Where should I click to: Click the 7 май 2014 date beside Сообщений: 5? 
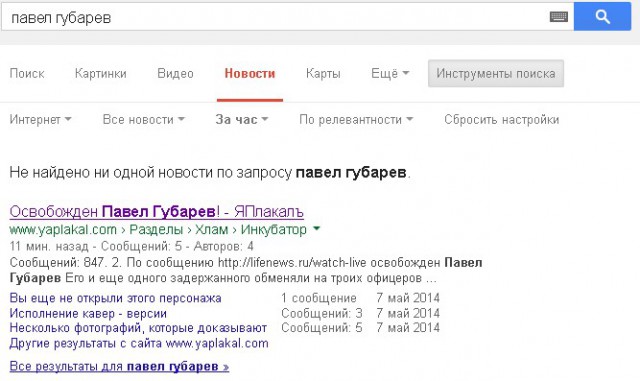point(408,328)
